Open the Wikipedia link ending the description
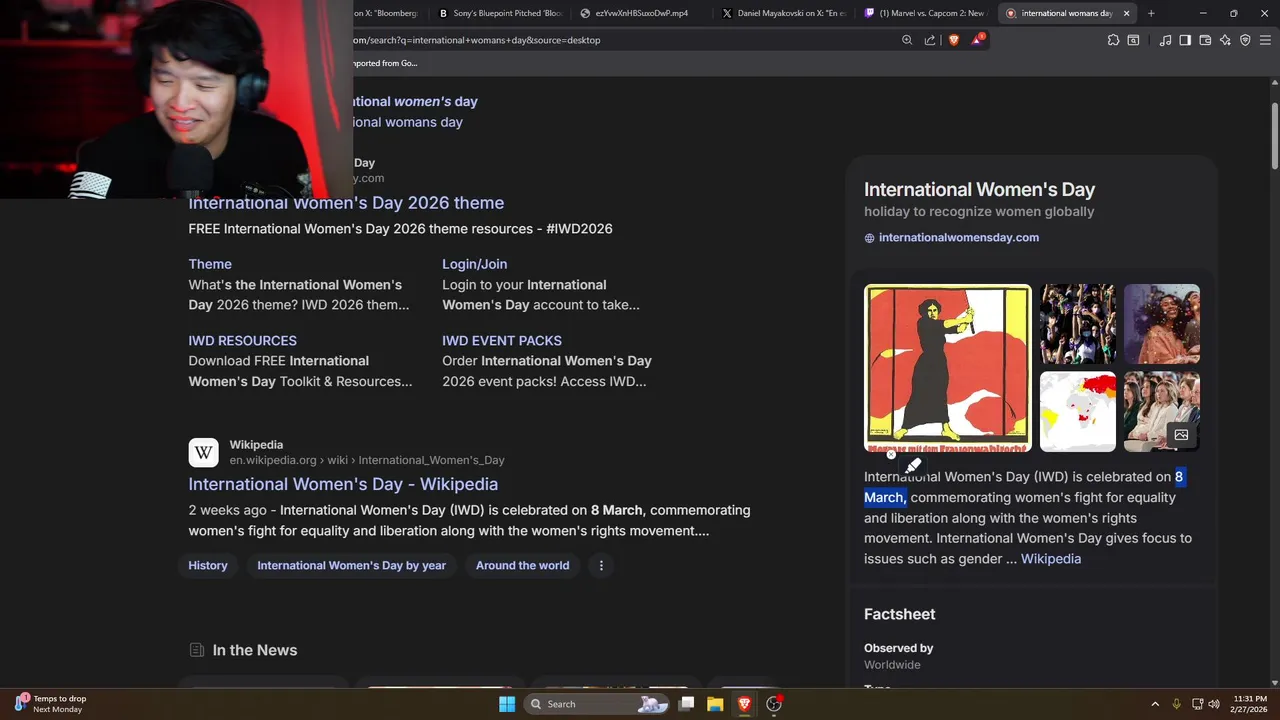The height and width of the screenshot is (720, 1280). pos(1051,559)
